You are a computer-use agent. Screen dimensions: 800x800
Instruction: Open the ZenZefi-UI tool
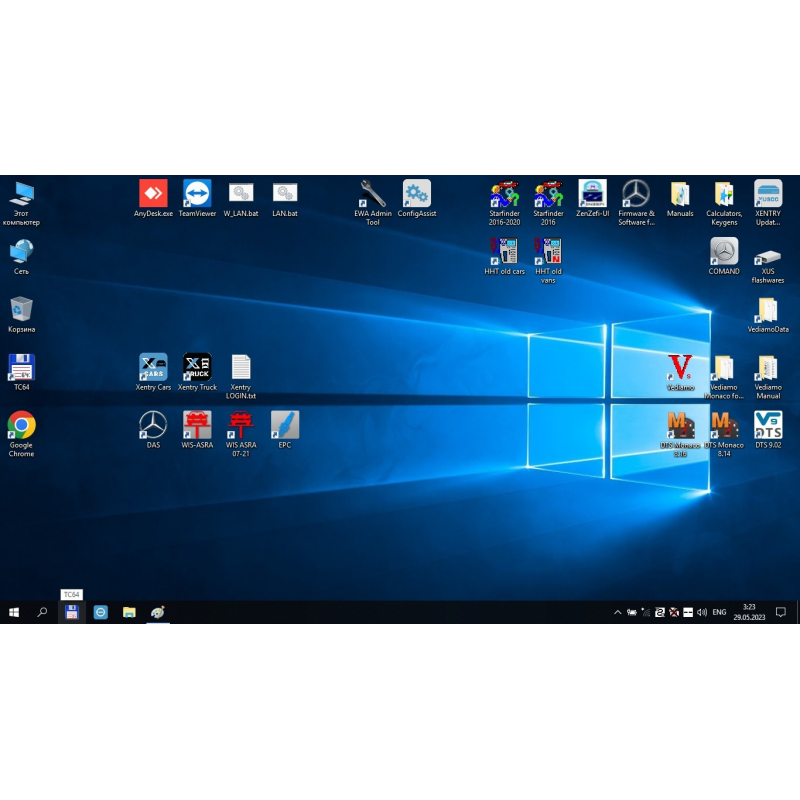[x=592, y=195]
